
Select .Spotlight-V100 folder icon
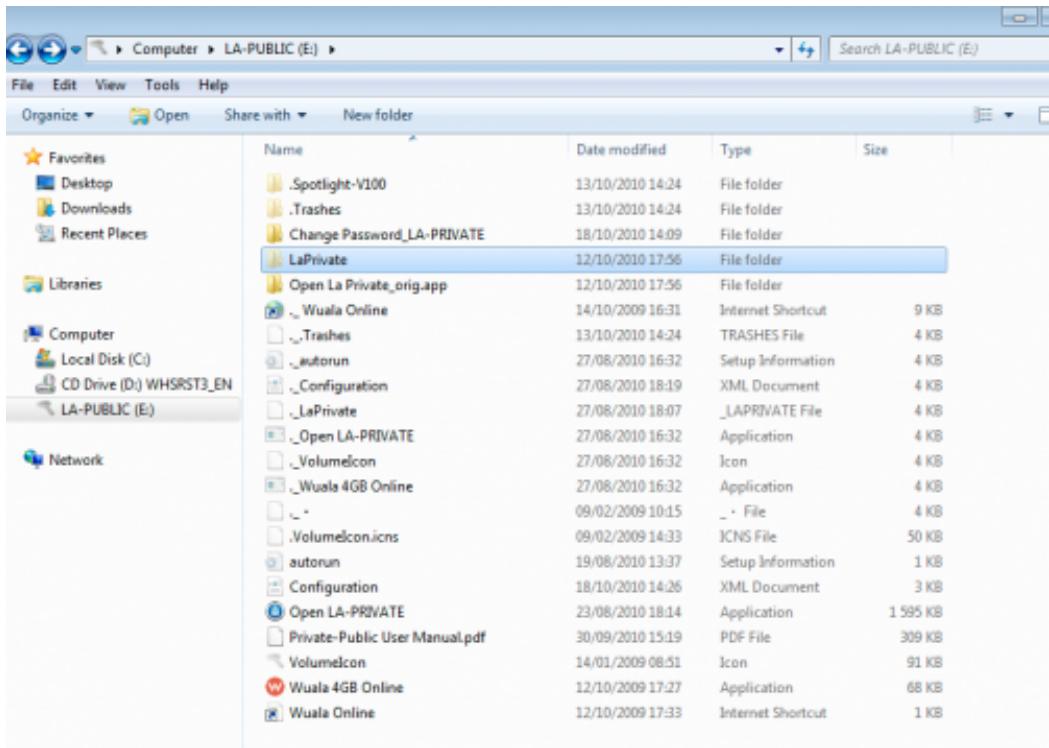274,184
